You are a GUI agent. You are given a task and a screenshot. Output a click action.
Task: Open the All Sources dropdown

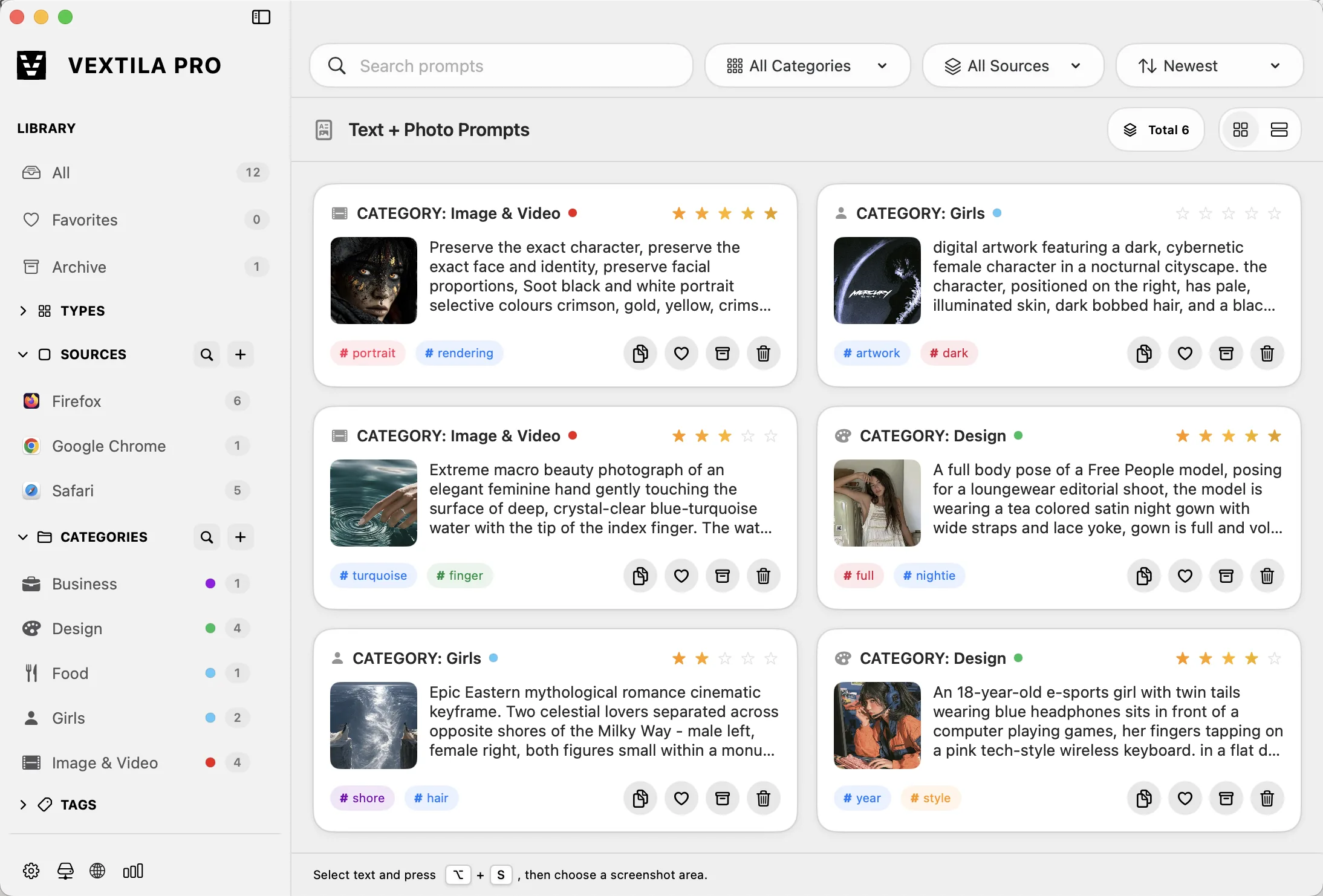coord(1013,65)
